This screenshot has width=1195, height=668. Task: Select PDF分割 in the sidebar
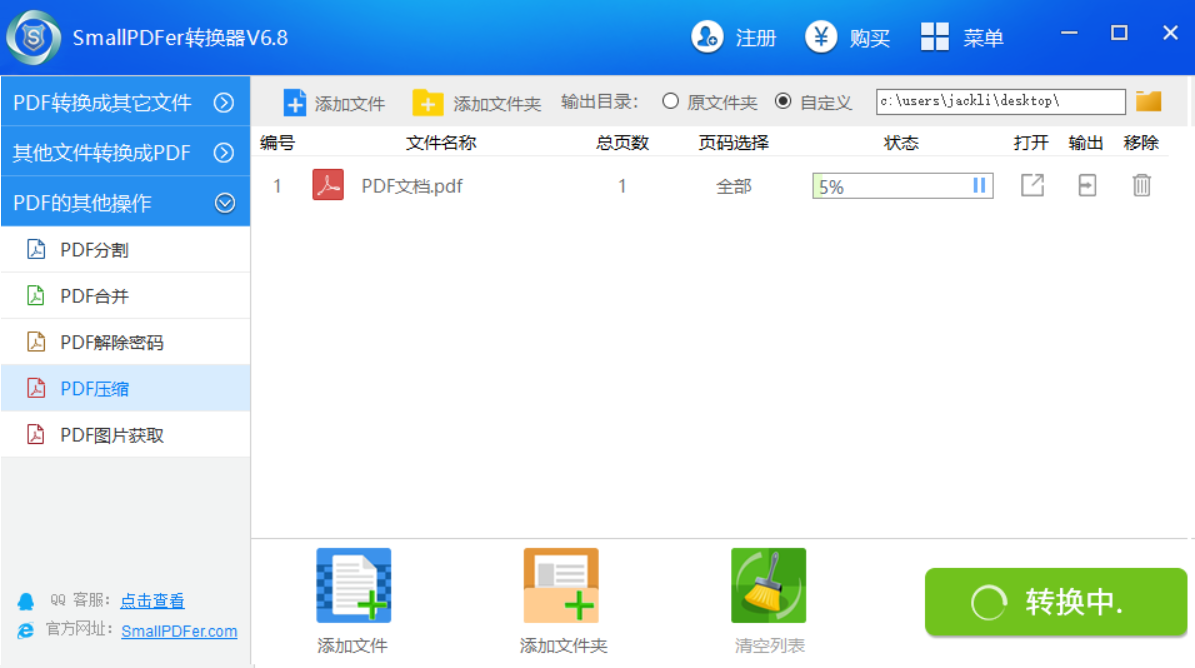[94, 250]
